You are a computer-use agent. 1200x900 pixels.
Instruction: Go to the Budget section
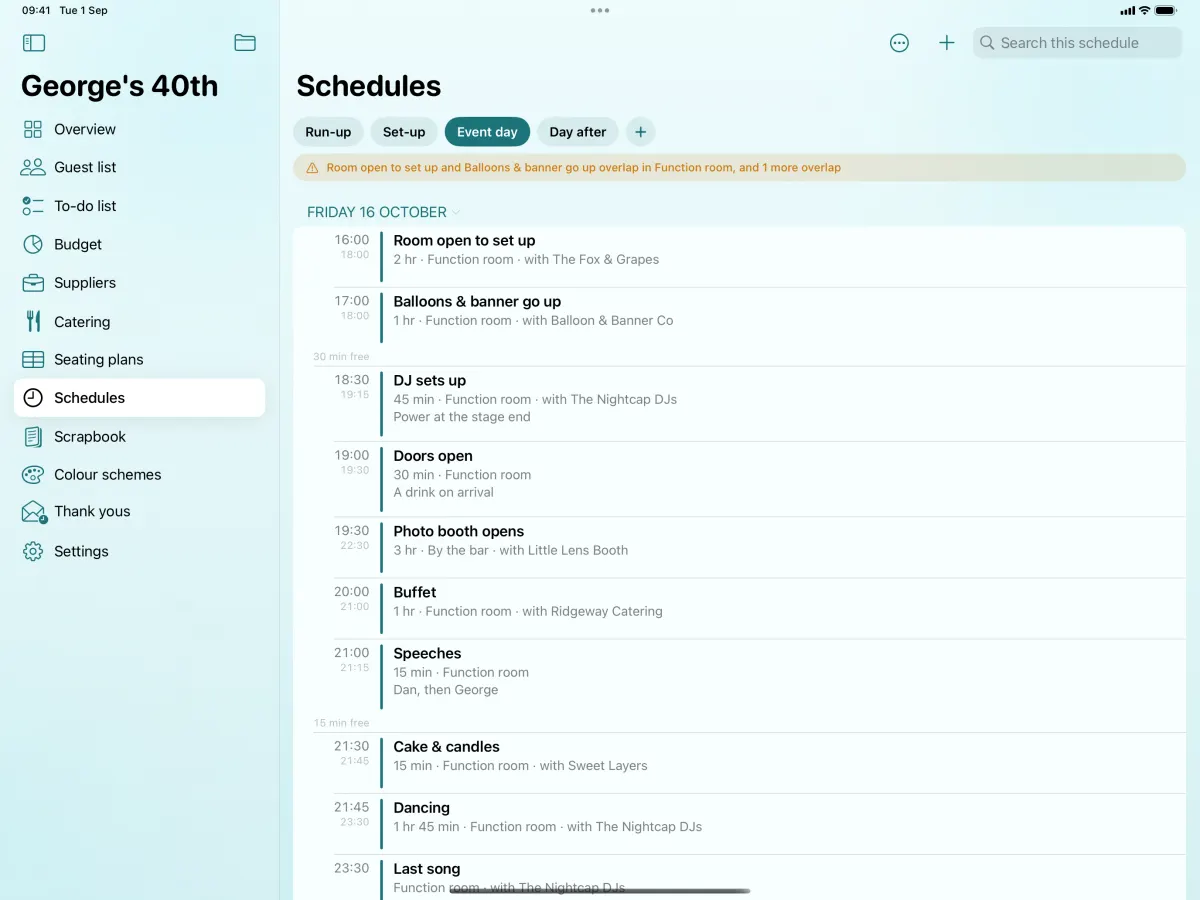pyautogui.click(x=140, y=244)
